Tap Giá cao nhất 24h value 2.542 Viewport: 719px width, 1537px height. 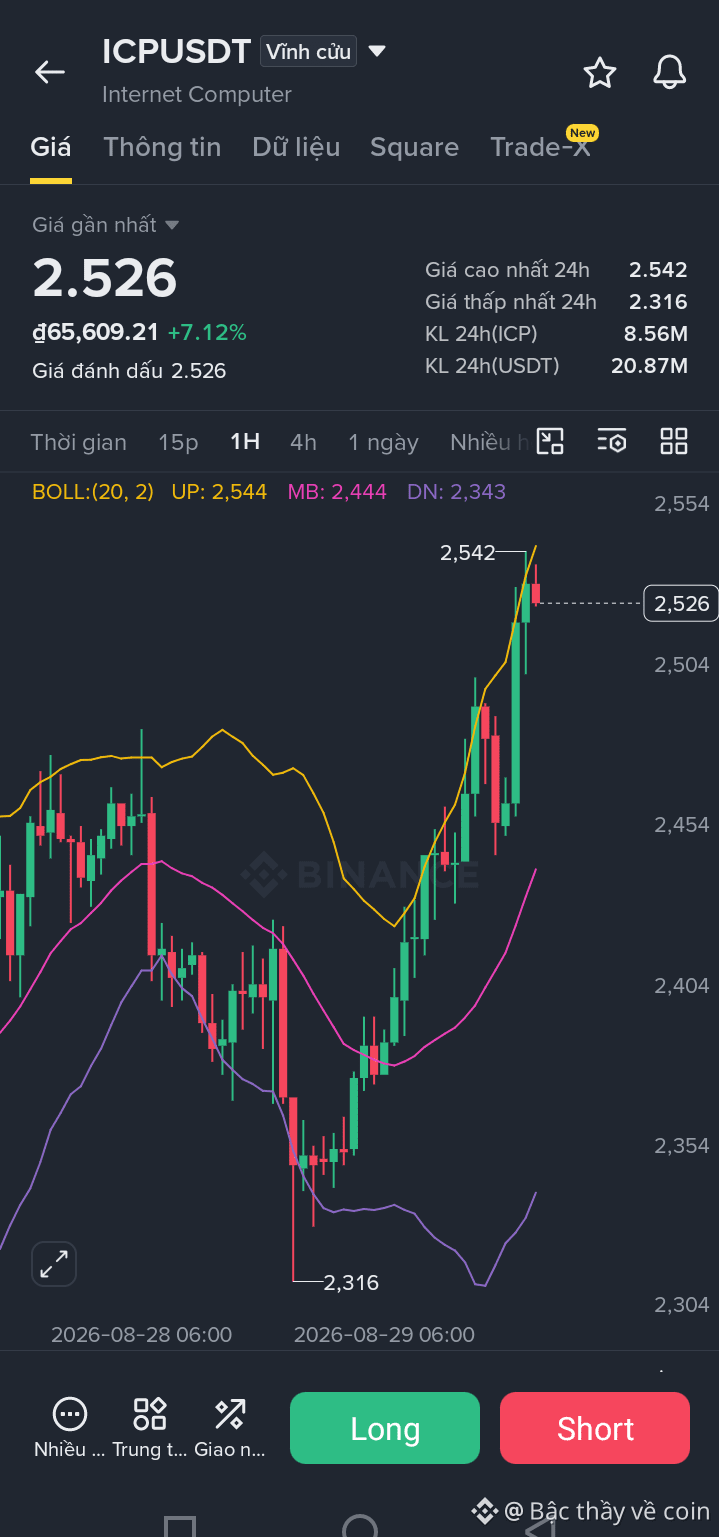[658, 270]
